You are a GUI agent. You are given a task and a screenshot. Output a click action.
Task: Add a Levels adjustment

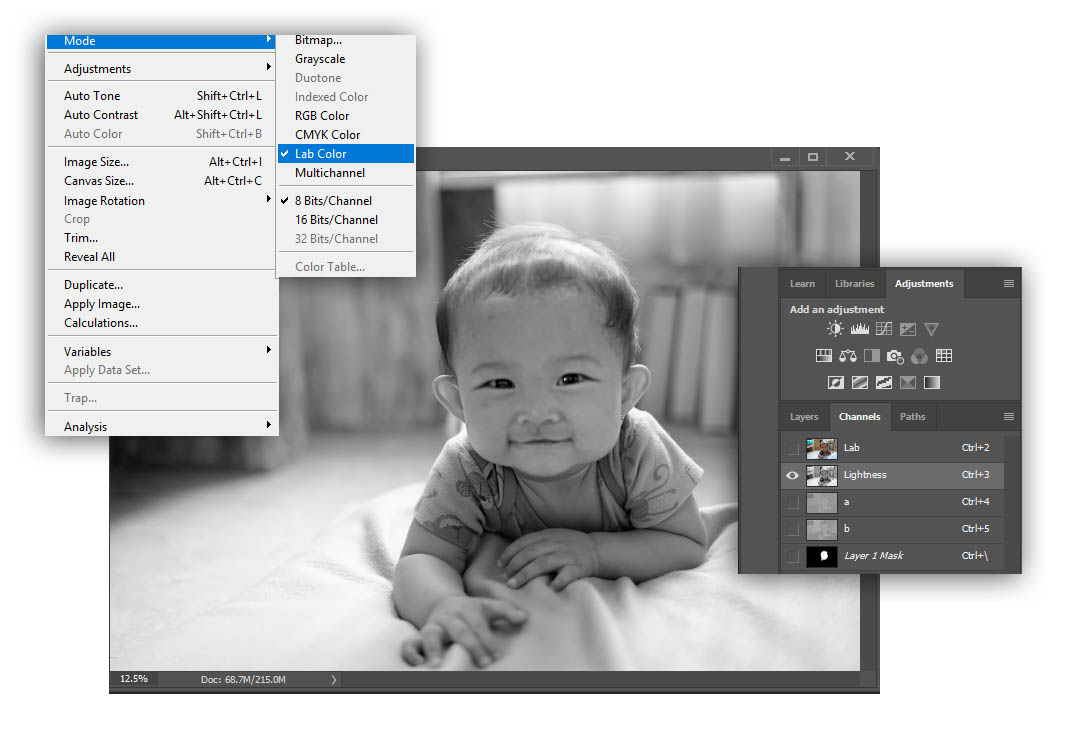859,329
